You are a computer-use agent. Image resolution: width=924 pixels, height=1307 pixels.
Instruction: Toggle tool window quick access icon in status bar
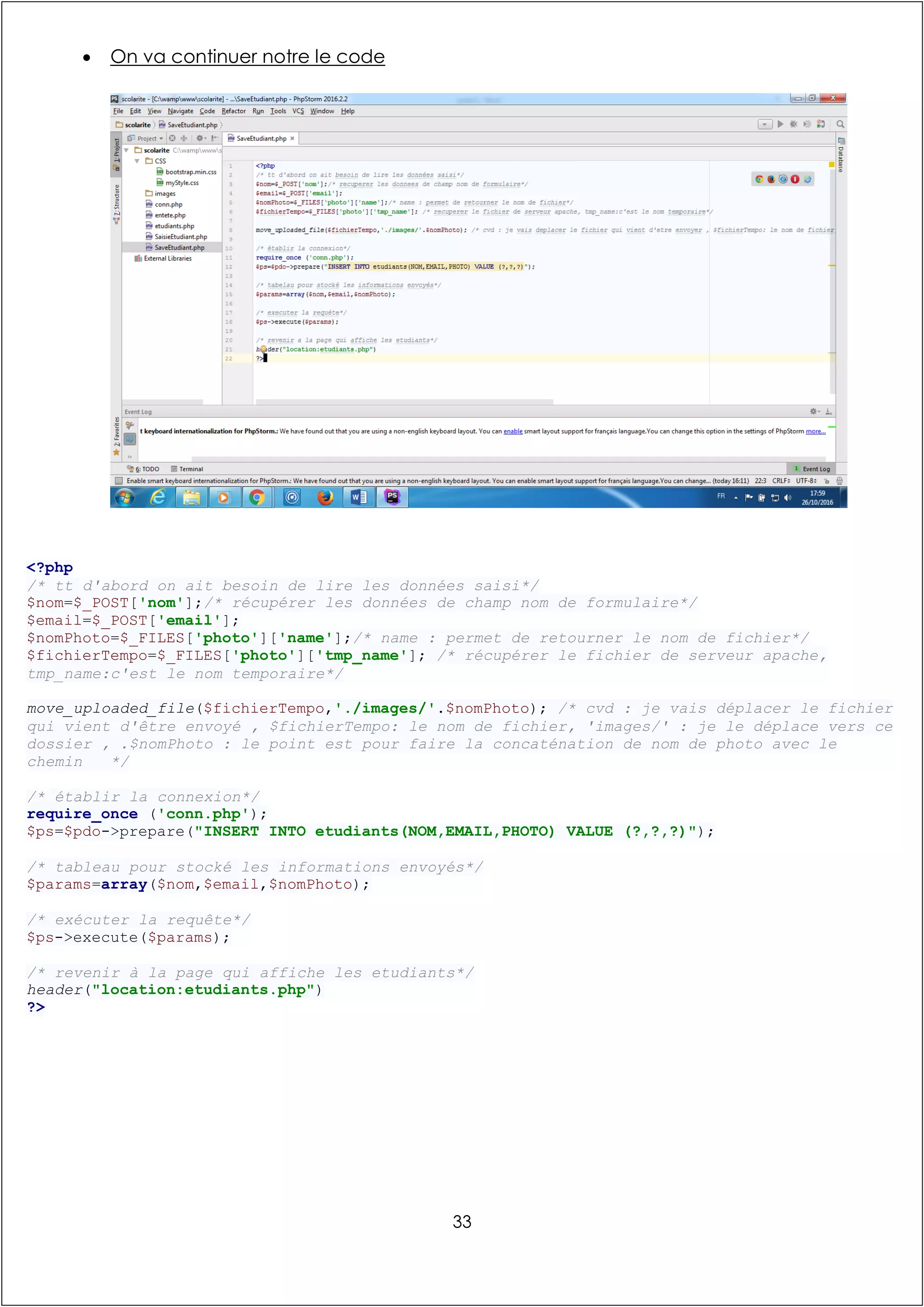(119, 481)
